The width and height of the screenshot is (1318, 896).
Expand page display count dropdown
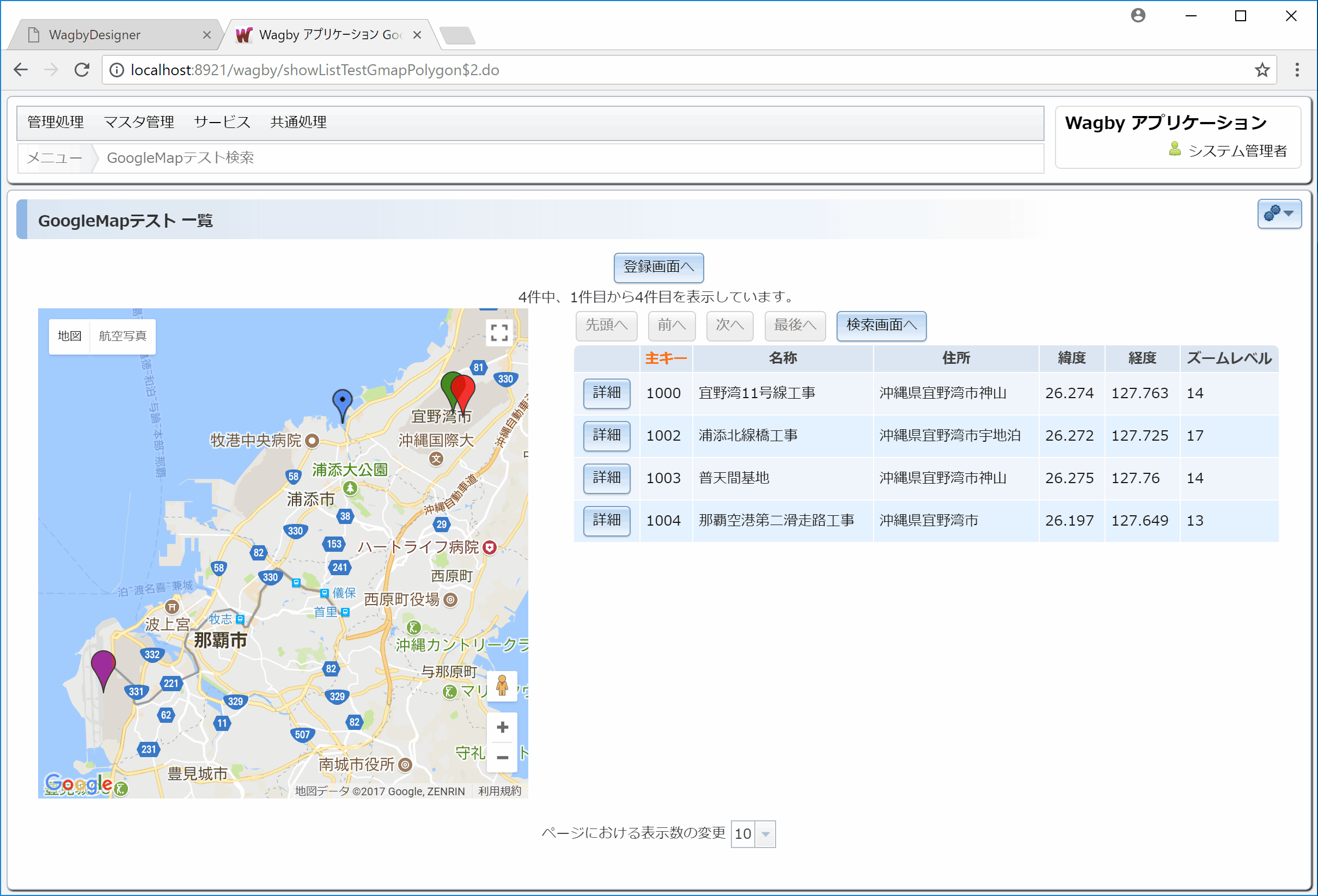coord(765,833)
